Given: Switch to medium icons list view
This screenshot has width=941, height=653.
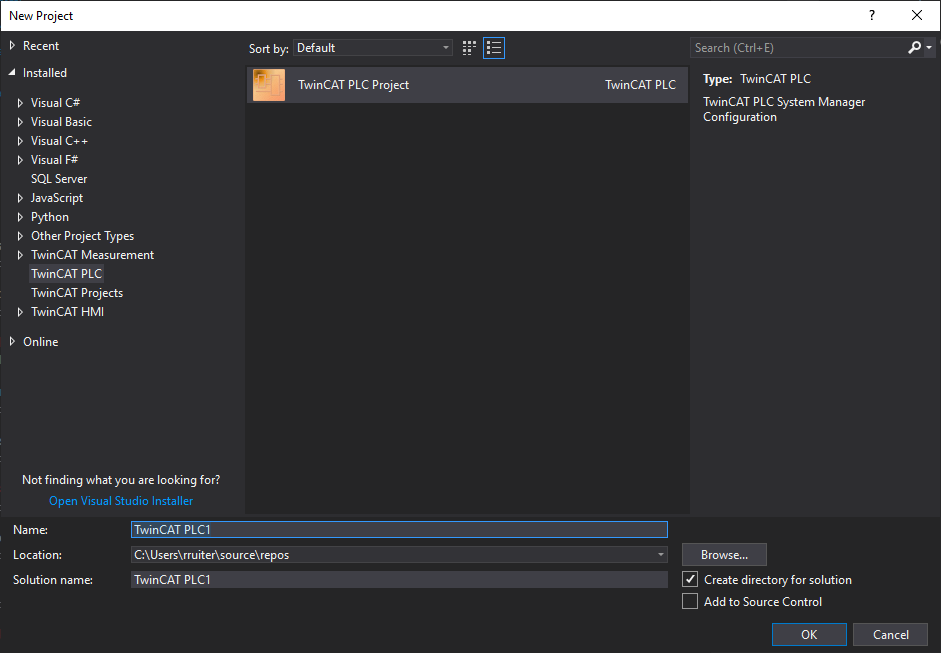Looking at the screenshot, I should [x=493, y=48].
